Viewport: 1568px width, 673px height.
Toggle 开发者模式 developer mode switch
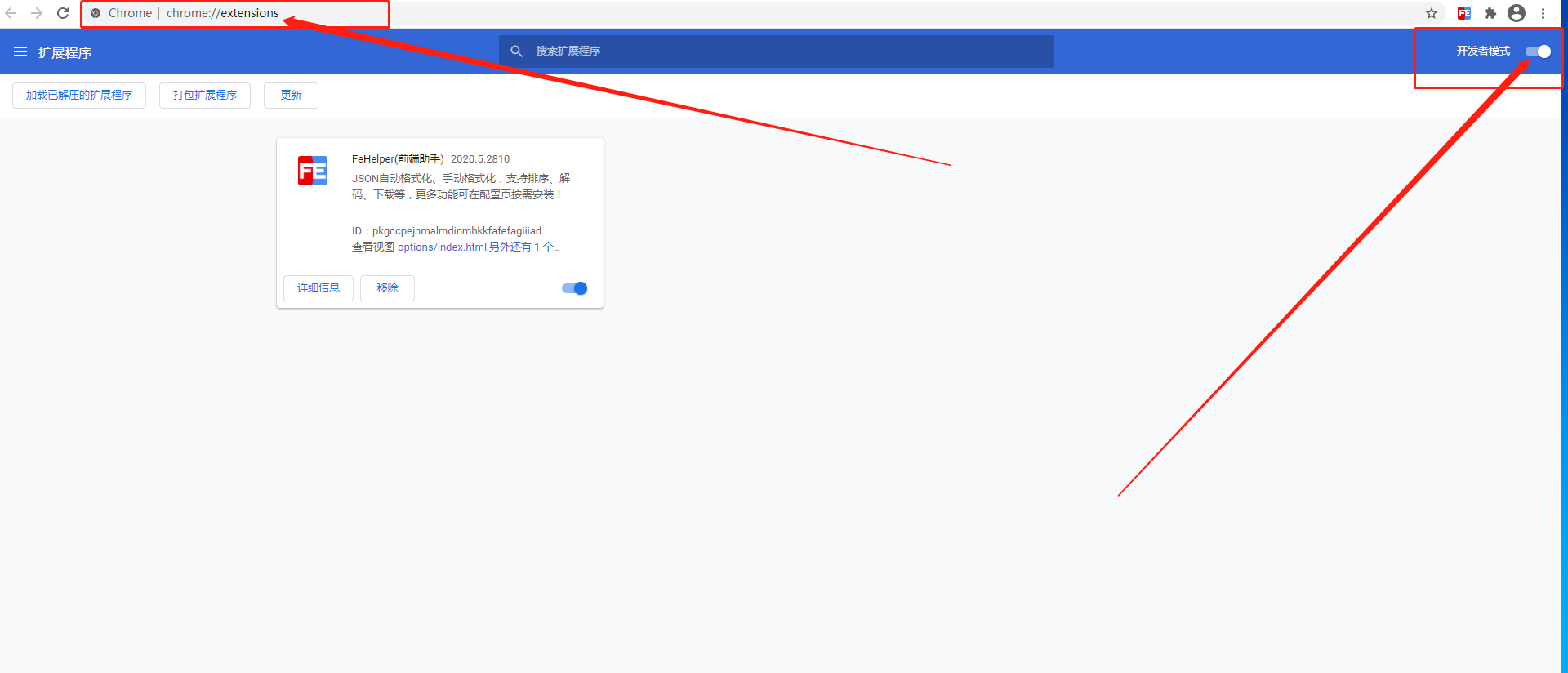point(1538,51)
